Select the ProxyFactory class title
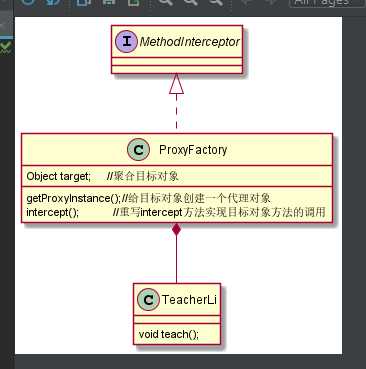The image size is (366, 369). click(x=193, y=150)
